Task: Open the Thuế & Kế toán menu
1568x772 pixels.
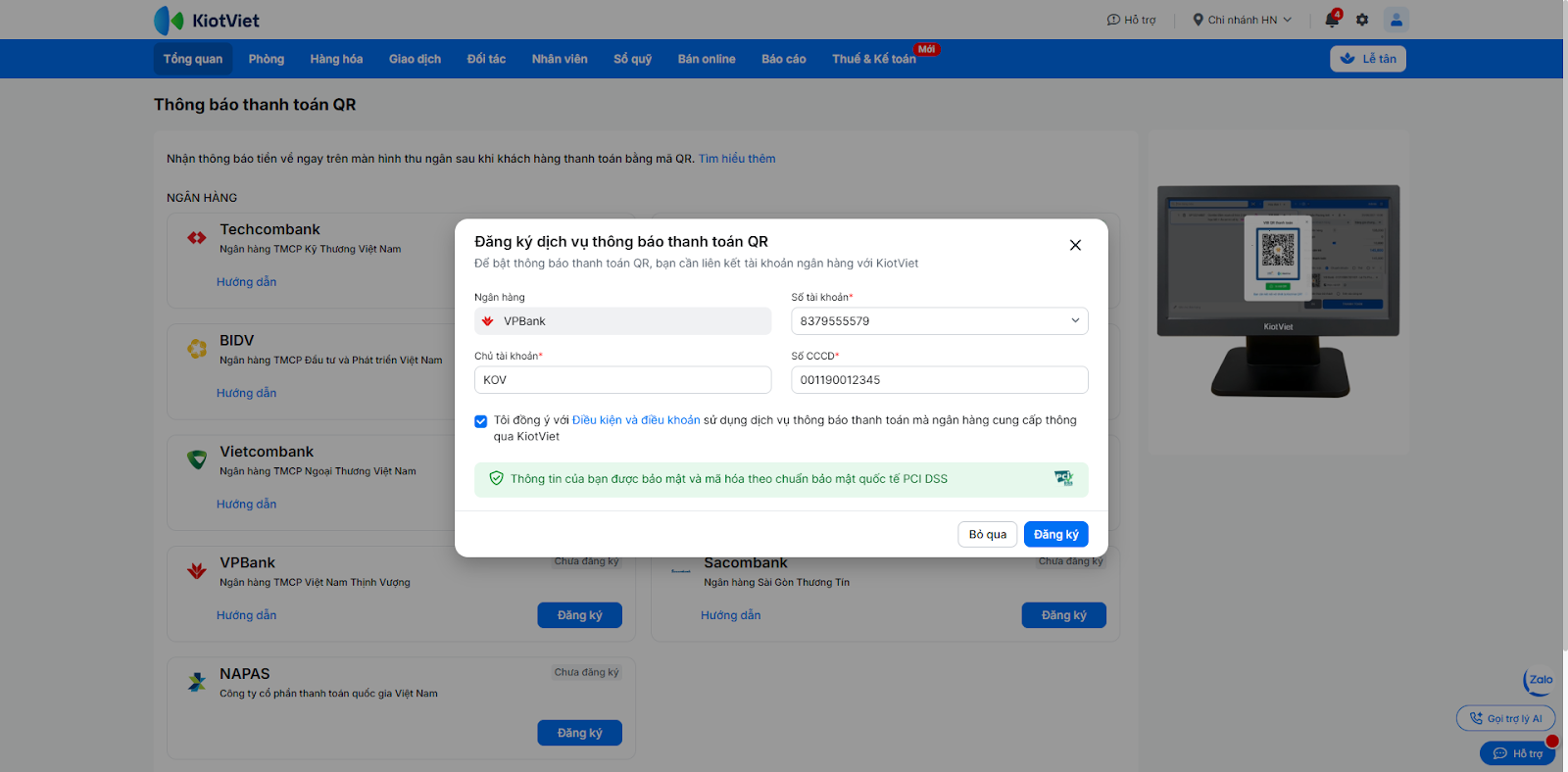Action: point(874,59)
